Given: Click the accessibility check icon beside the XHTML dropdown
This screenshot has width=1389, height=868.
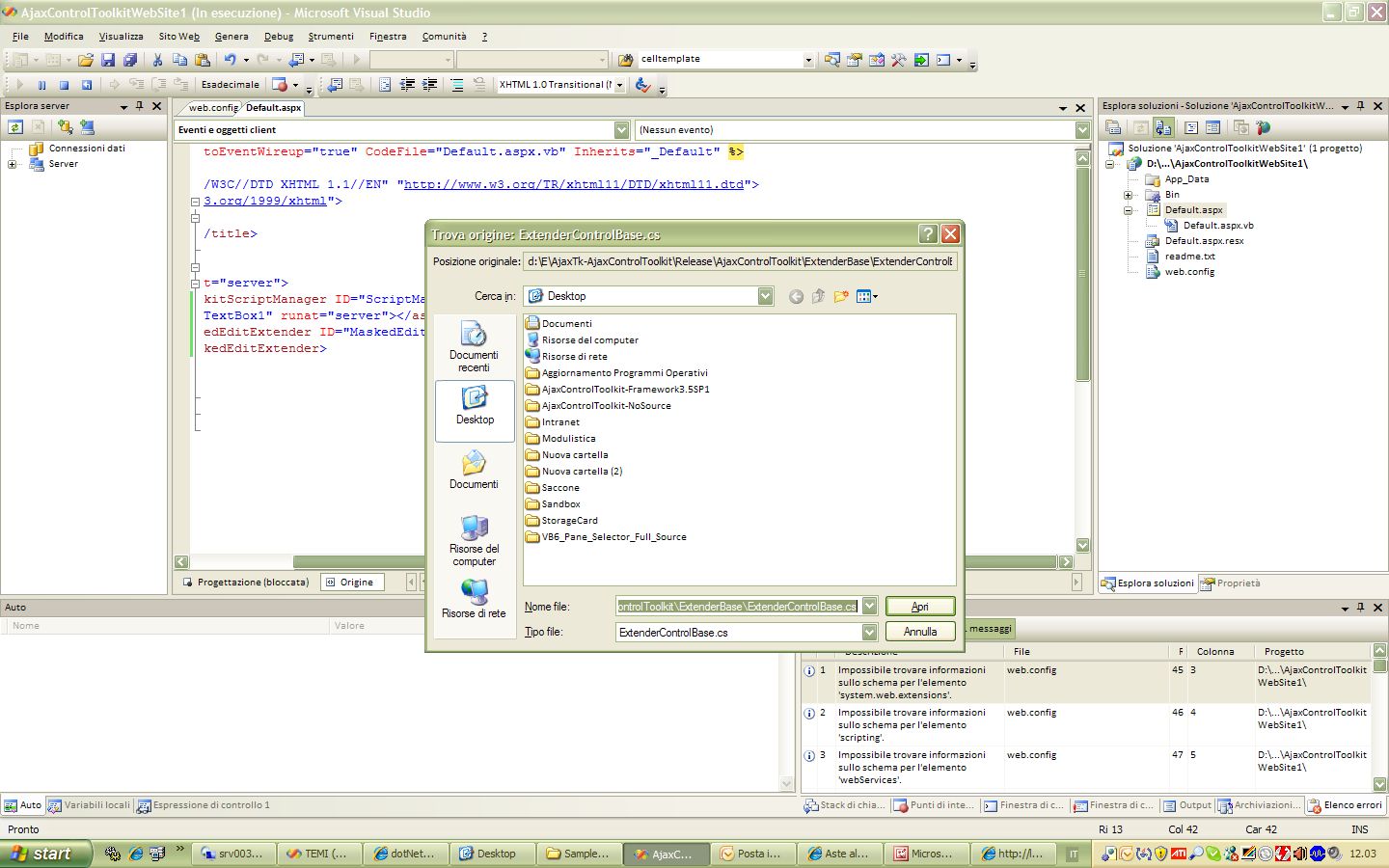Looking at the screenshot, I should pos(642,85).
